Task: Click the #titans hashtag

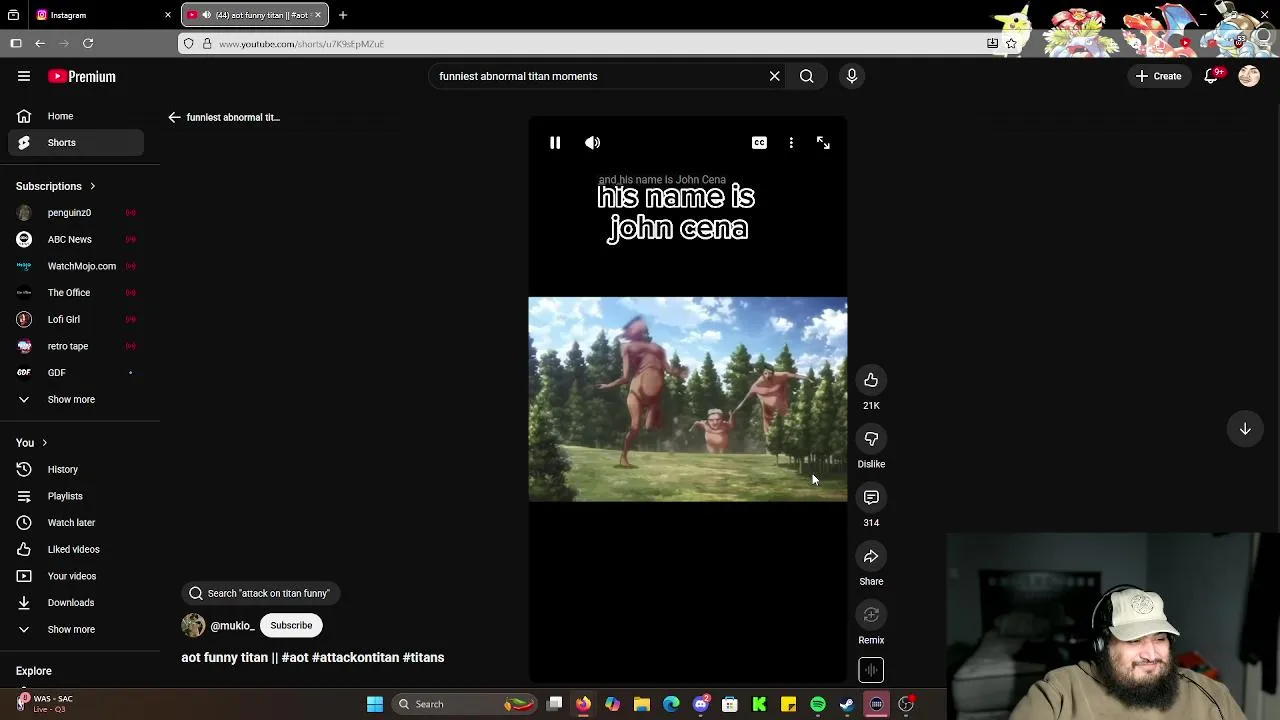Action: [x=423, y=658]
